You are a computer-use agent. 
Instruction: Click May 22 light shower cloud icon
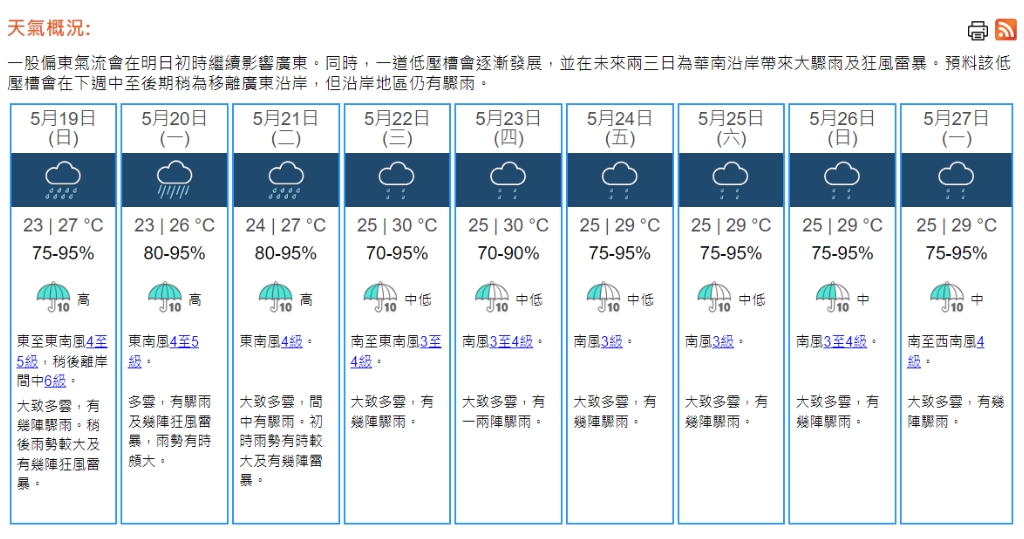click(x=396, y=180)
